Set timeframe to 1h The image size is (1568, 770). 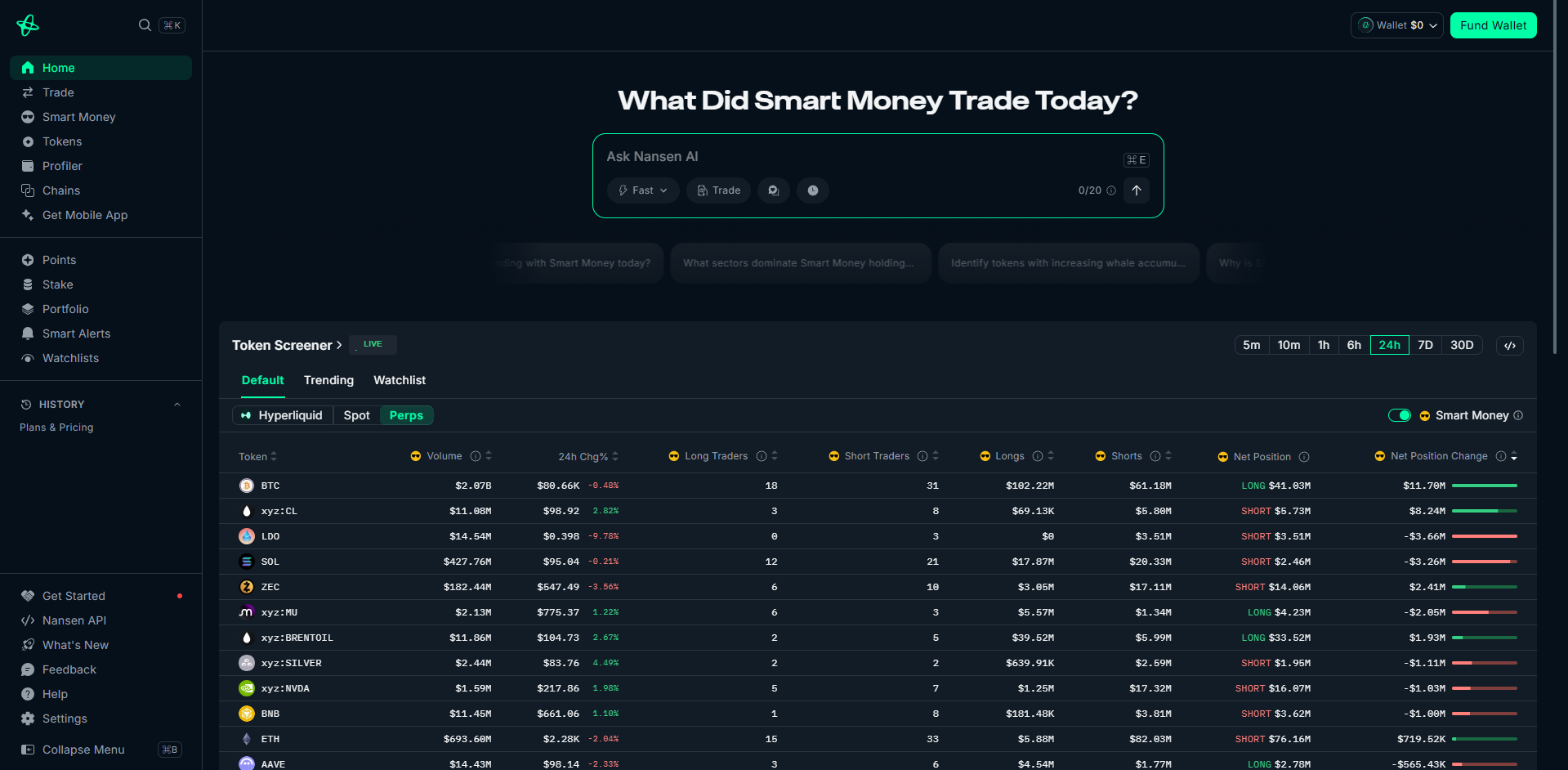pos(1324,345)
